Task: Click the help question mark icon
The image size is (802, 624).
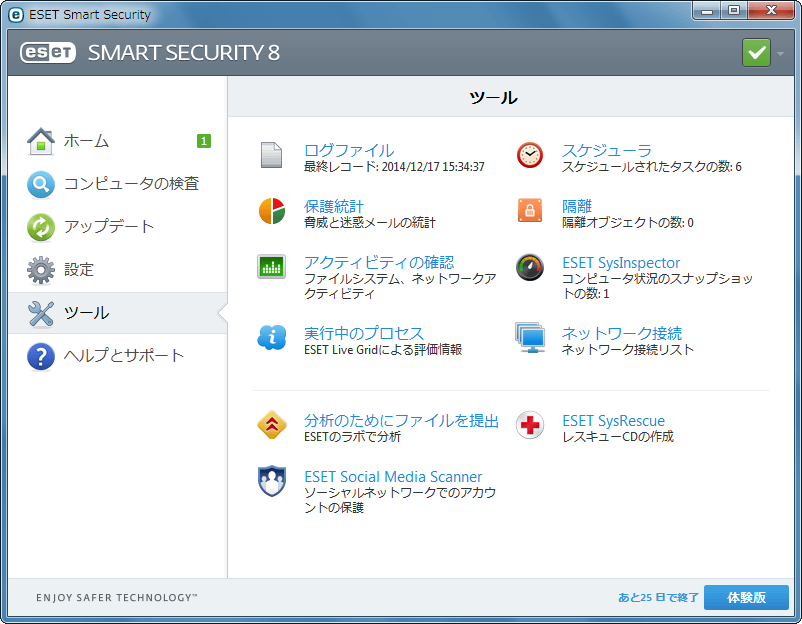Action: pos(41,356)
